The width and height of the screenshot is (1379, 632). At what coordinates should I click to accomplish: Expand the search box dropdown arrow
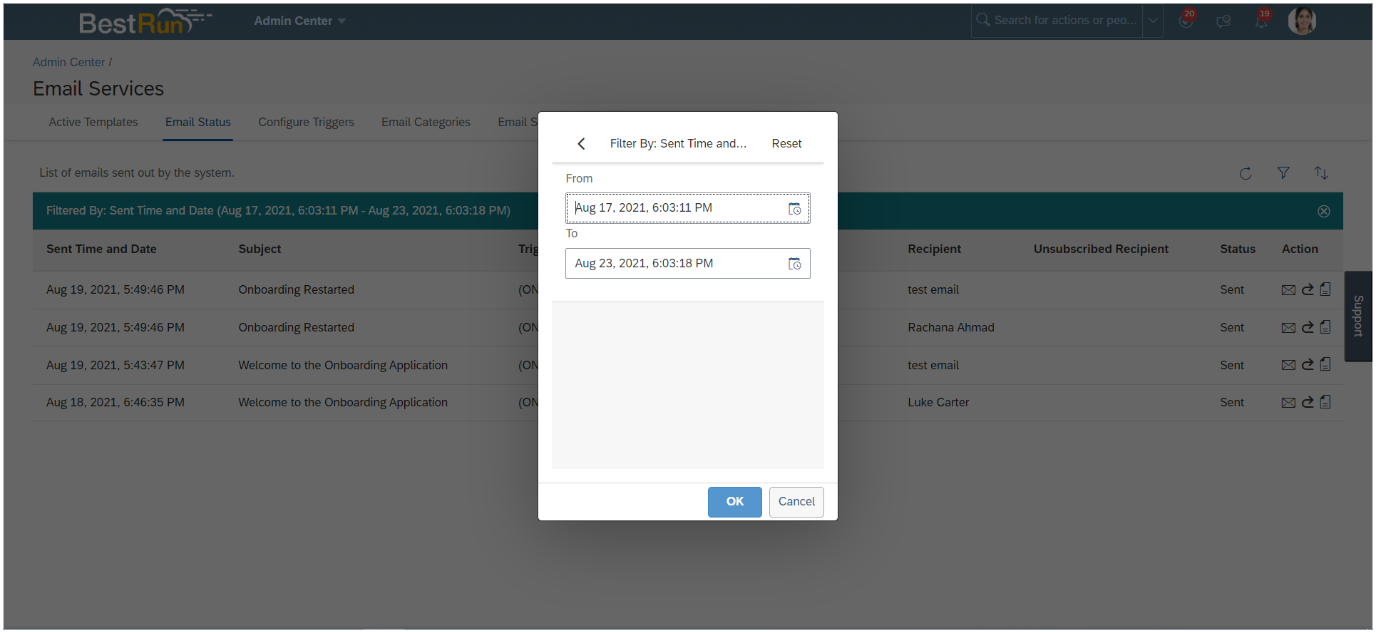point(1153,20)
